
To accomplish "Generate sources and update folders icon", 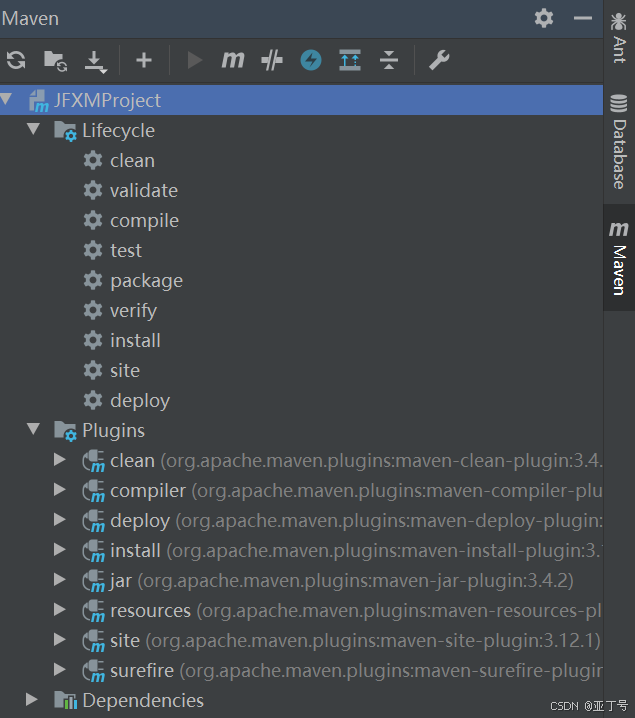I will (x=55, y=61).
